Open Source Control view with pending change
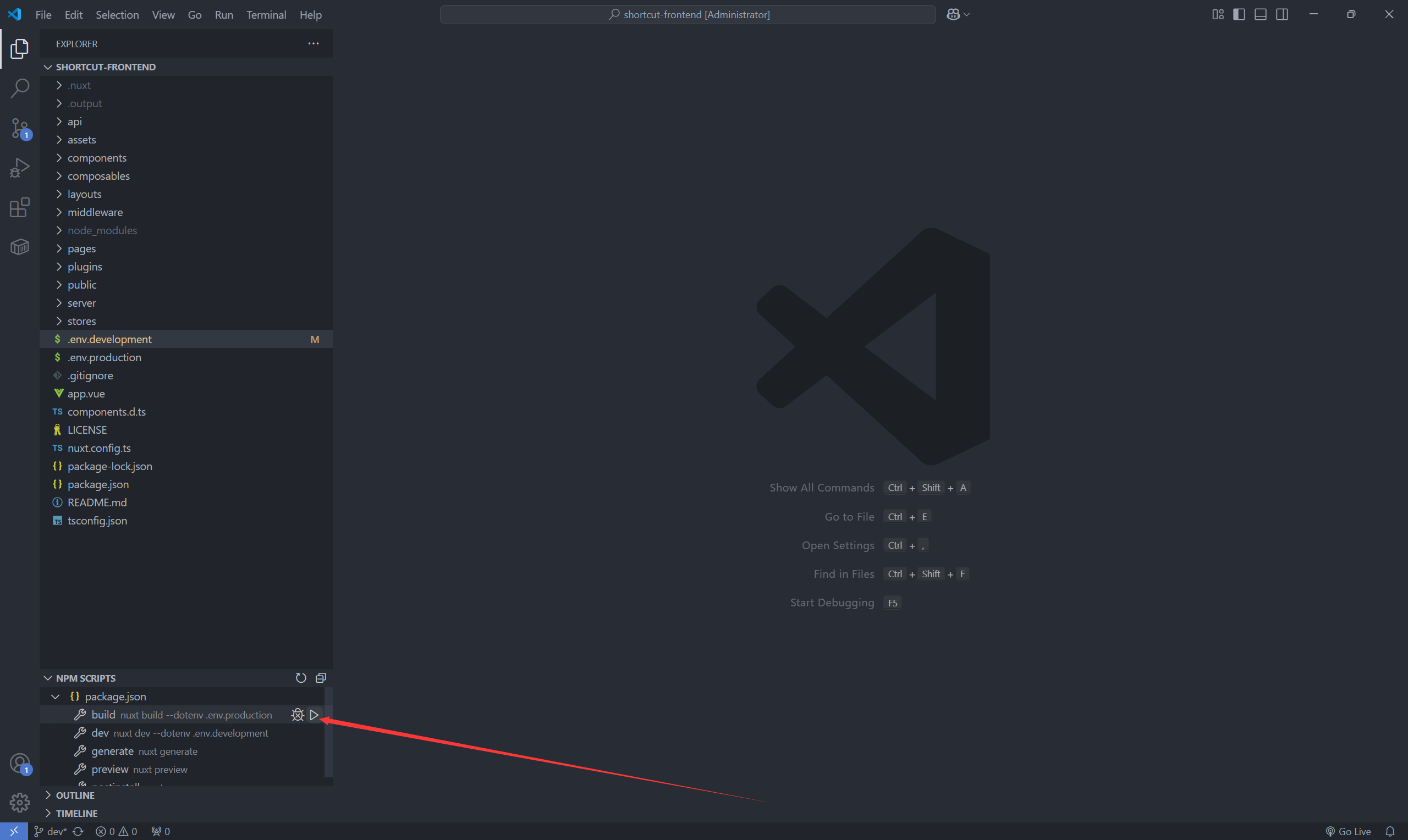Image resolution: width=1408 pixels, height=840 pixels. click(x=20, y=129)
